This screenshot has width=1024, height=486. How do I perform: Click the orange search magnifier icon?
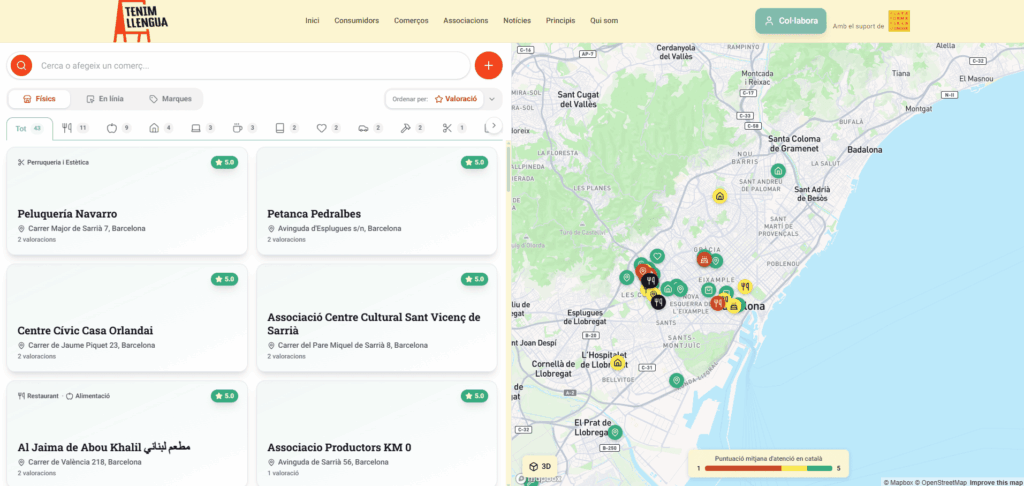[22, 65]
